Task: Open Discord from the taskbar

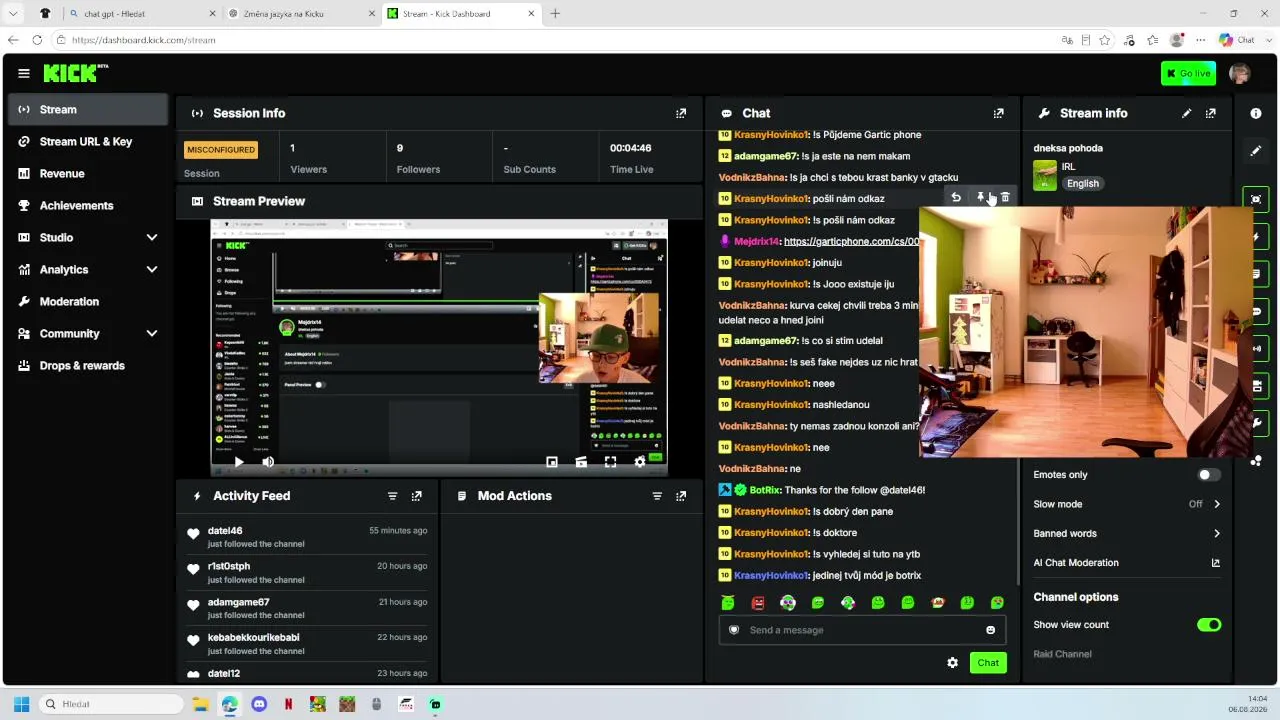Action: (259, 704)
